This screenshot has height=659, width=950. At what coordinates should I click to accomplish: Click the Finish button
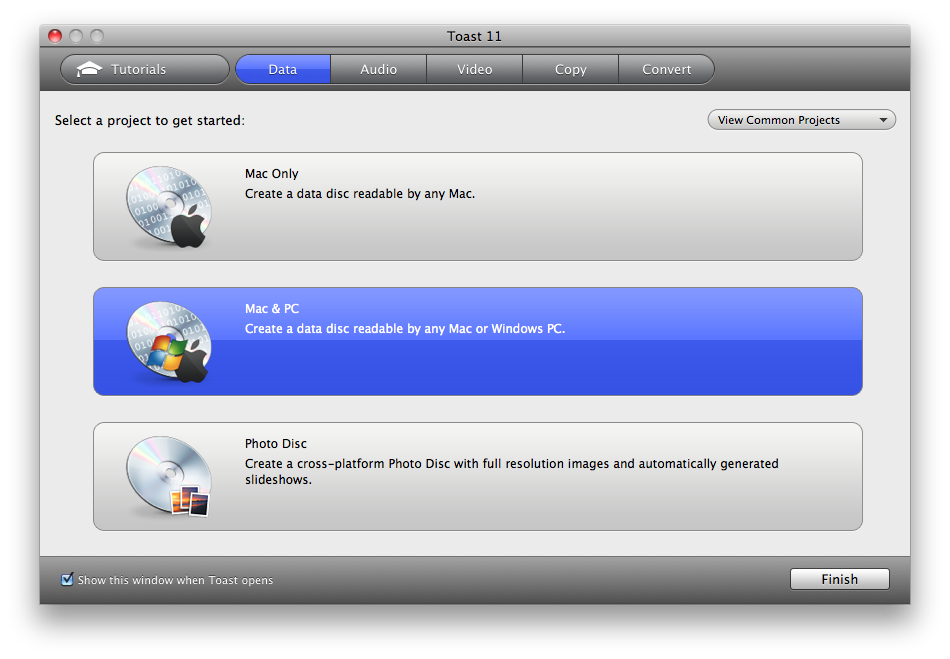tap(840, 579)
